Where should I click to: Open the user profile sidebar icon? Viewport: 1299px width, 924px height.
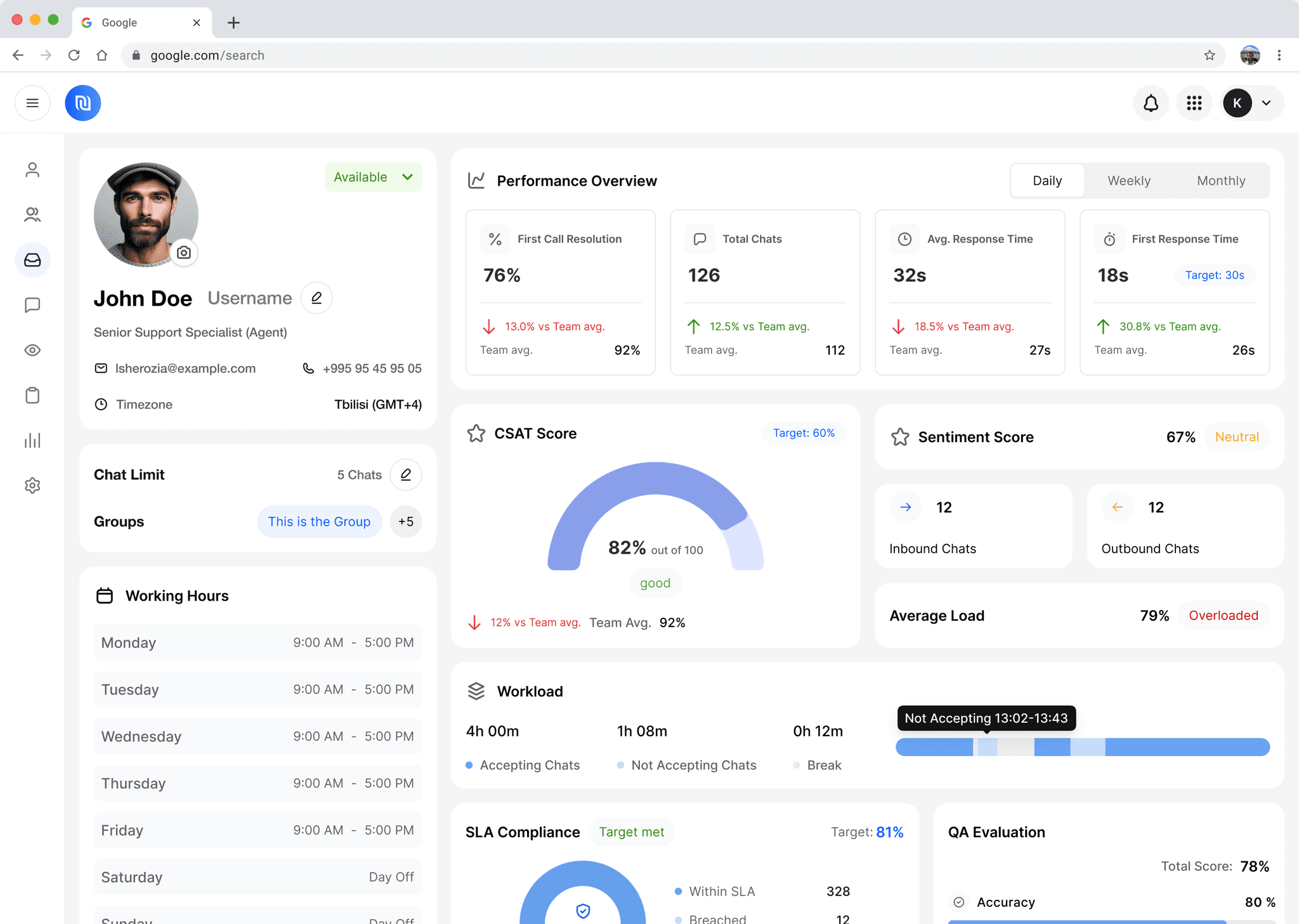[32, 169]
